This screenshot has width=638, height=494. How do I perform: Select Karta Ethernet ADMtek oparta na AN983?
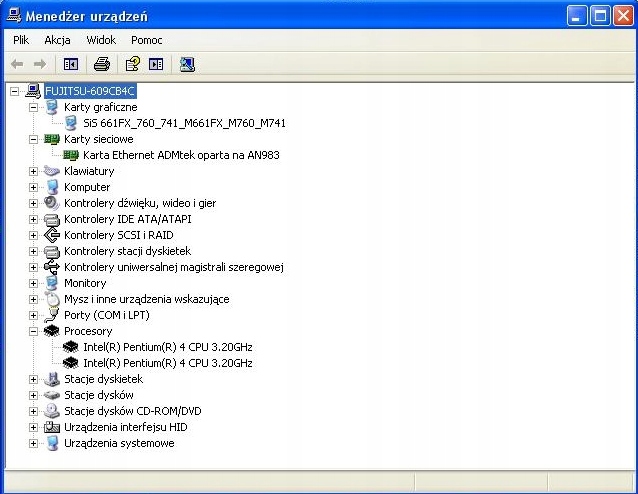pos(181,155)
